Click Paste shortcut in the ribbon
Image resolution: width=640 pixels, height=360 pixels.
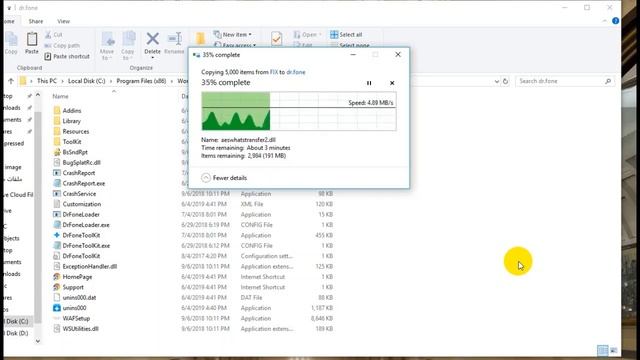67,56
